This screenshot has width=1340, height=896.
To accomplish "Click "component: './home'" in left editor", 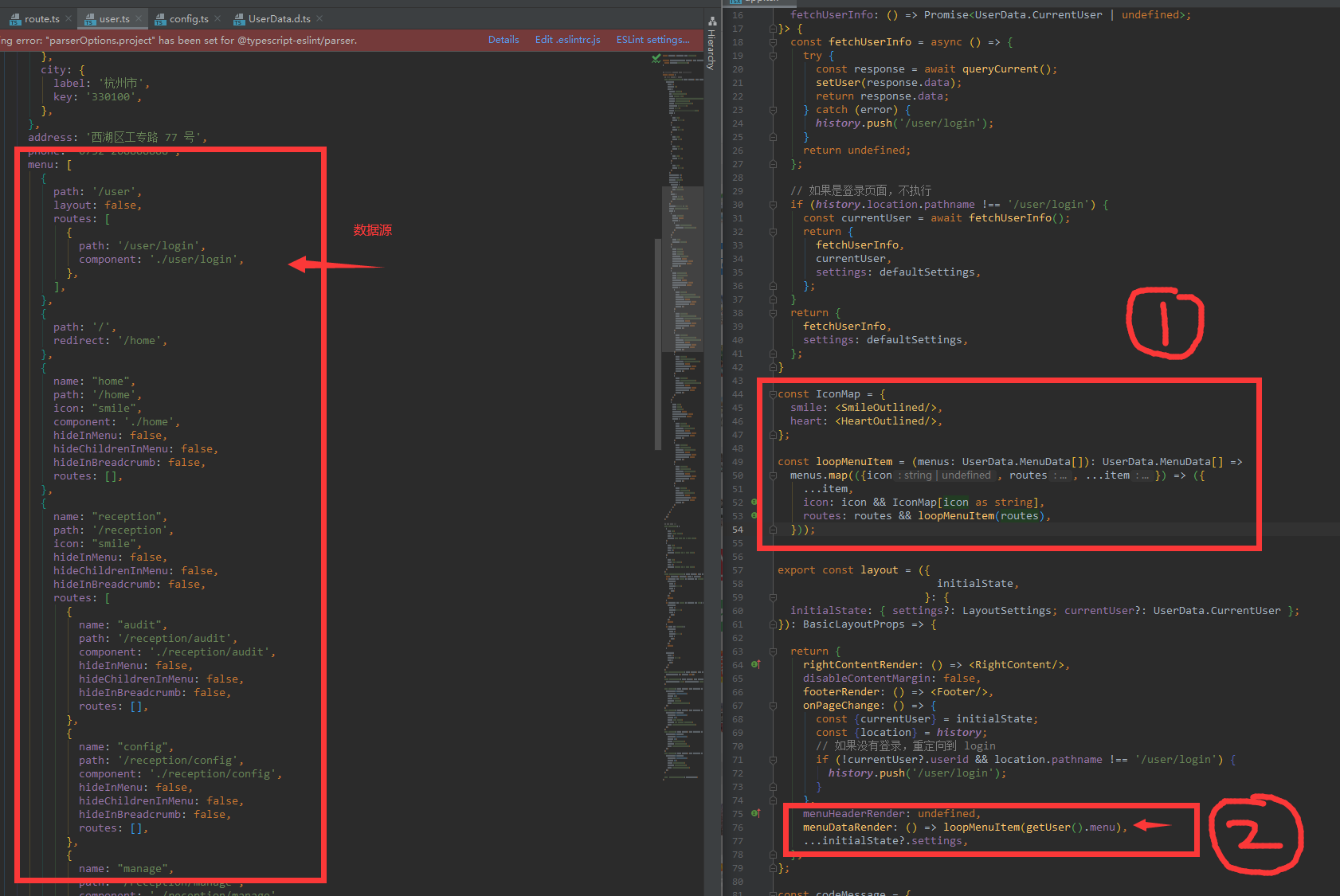I will tap(114, 422).
